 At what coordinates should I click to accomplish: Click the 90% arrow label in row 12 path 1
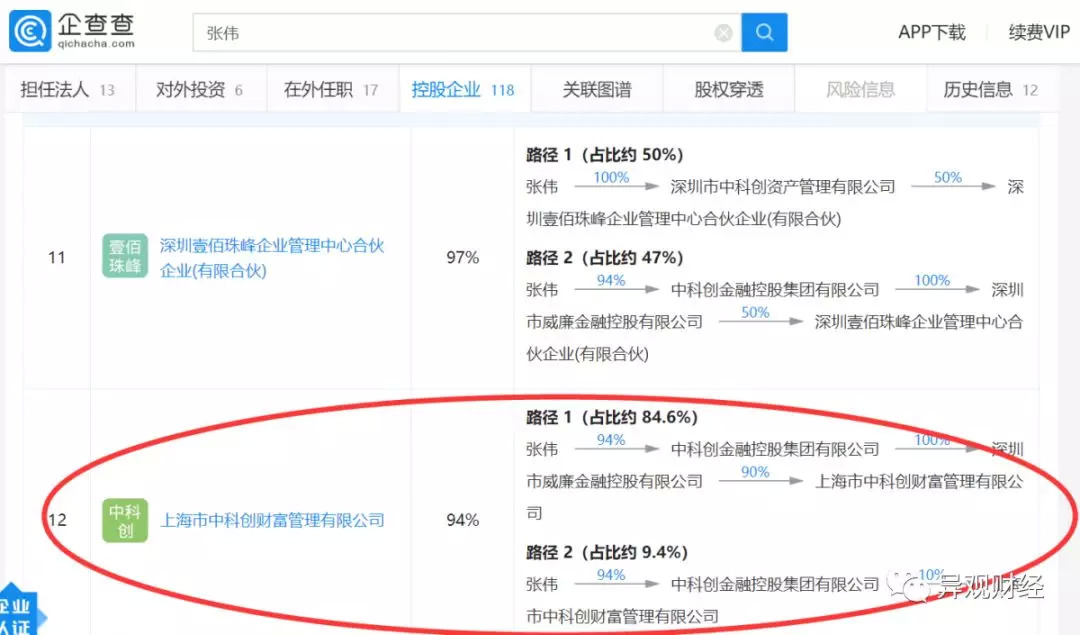[755, 472]
